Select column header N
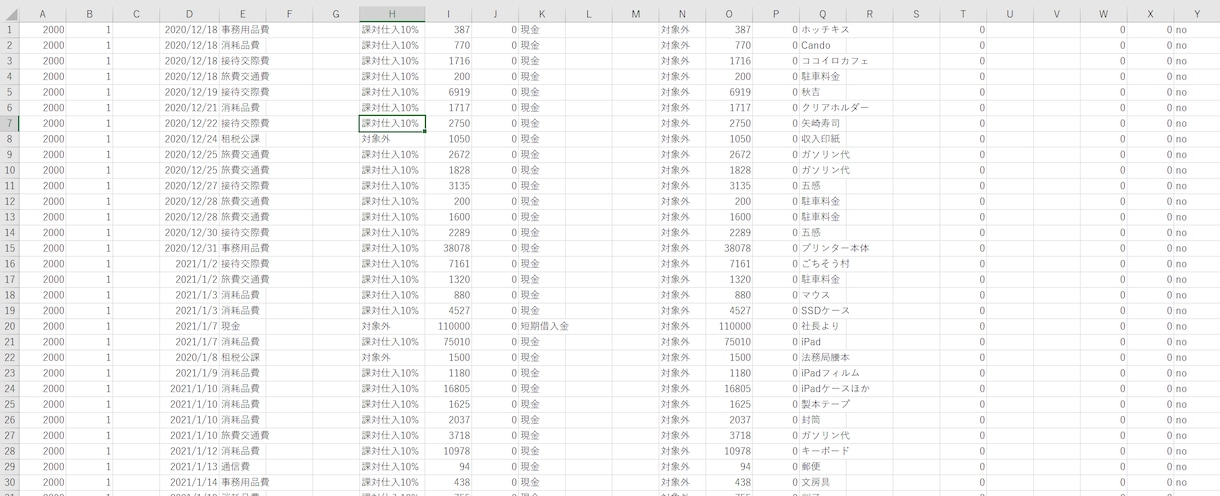This screenshot has width=1220, height=496. coord(682,14)
